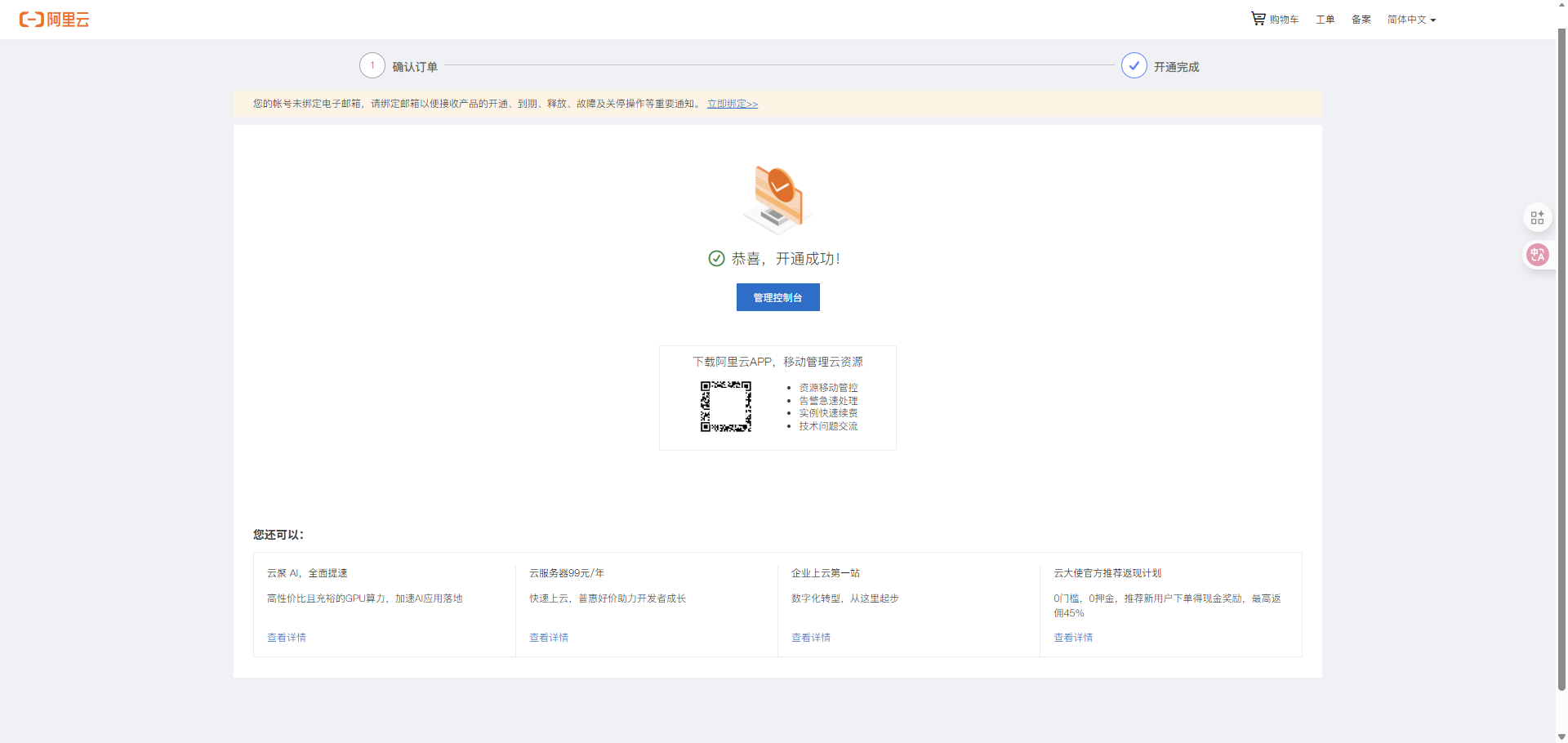The image size is (1568, 743).
Task: Click the success illustration image
Action: (x=777, y=198)
